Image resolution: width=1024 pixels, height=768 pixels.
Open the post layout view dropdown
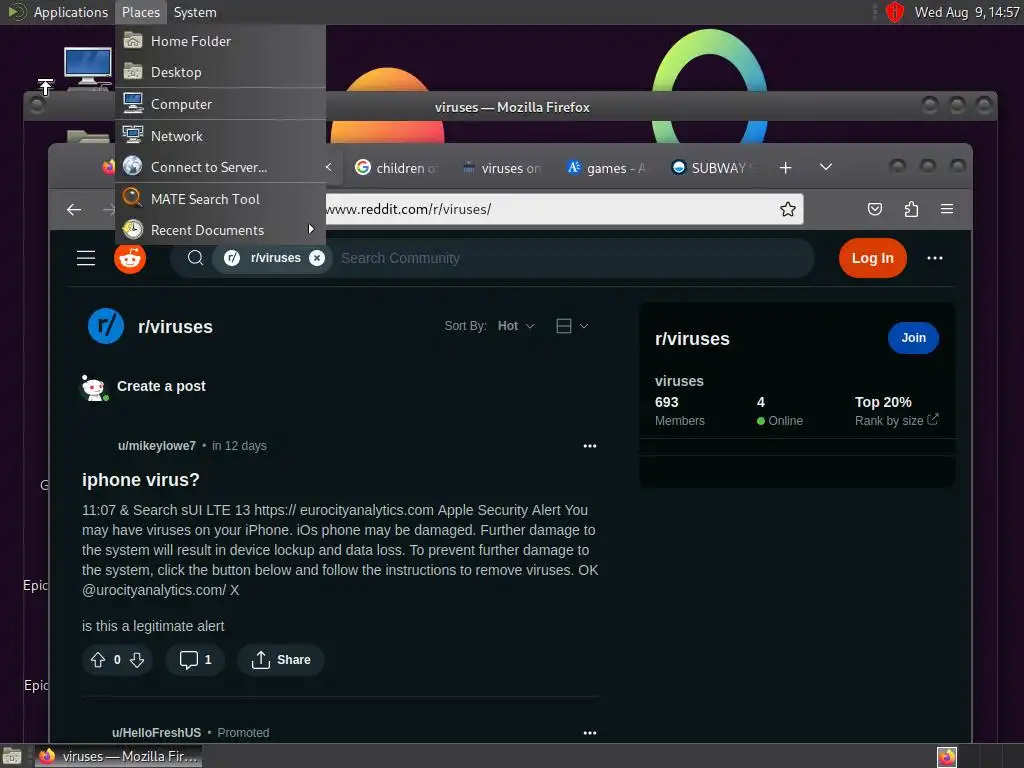(572, 326)
